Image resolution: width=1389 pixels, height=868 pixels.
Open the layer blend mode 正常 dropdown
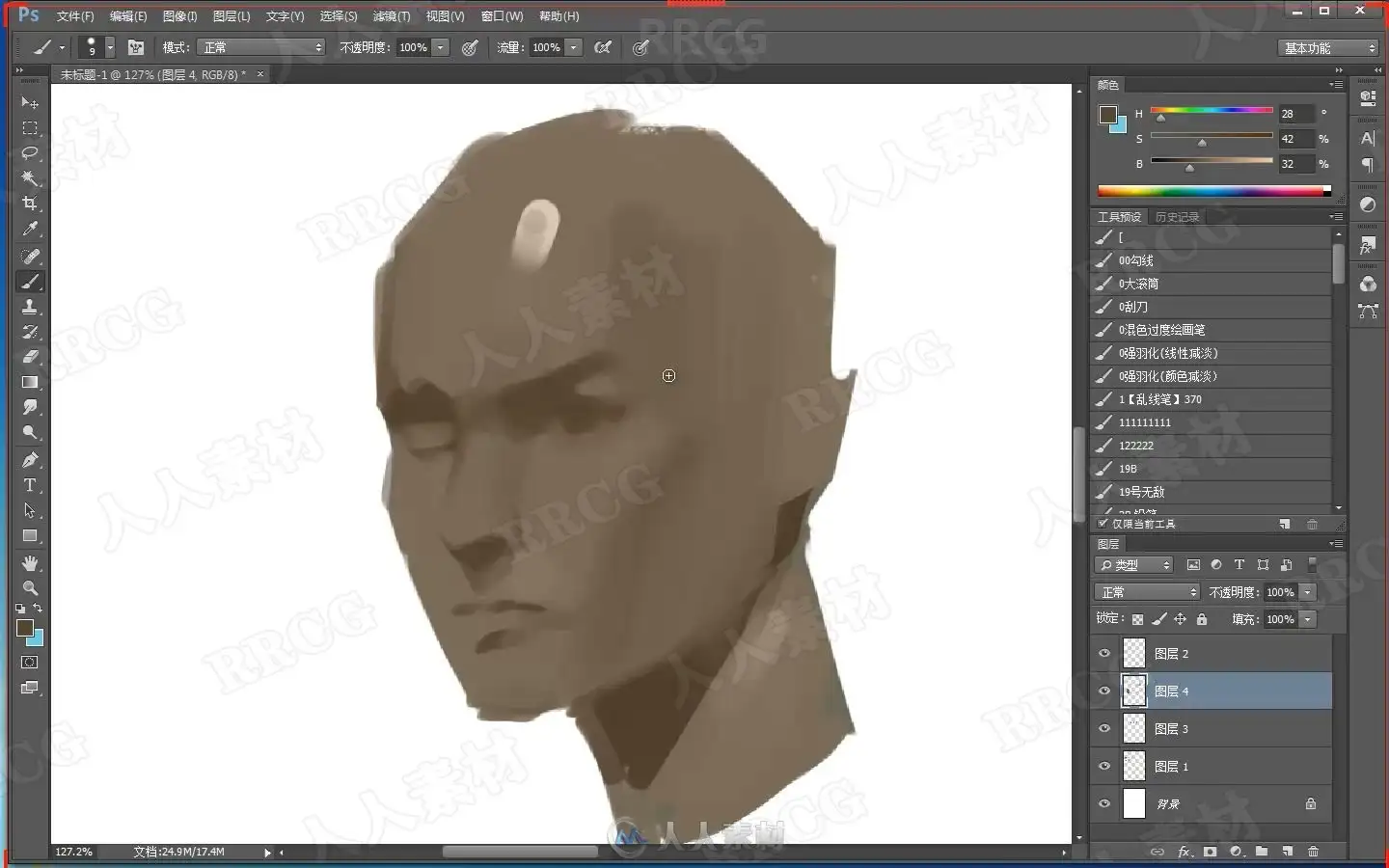click(x=1147, y=592)
